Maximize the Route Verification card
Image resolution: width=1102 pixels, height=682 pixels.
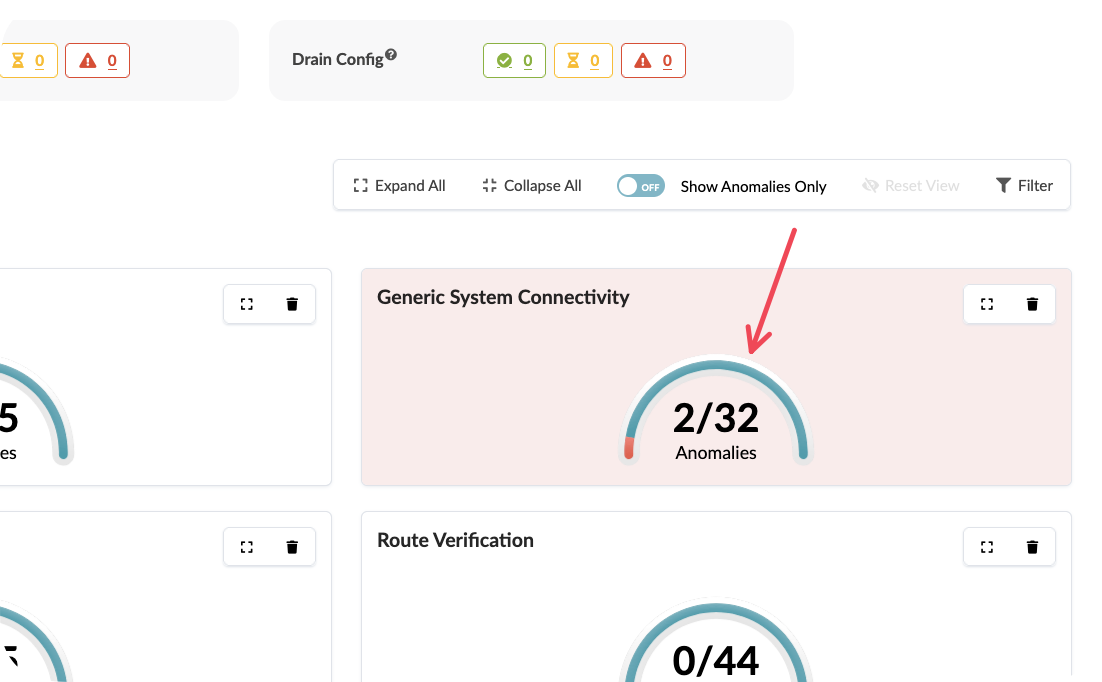pos(987,547)
